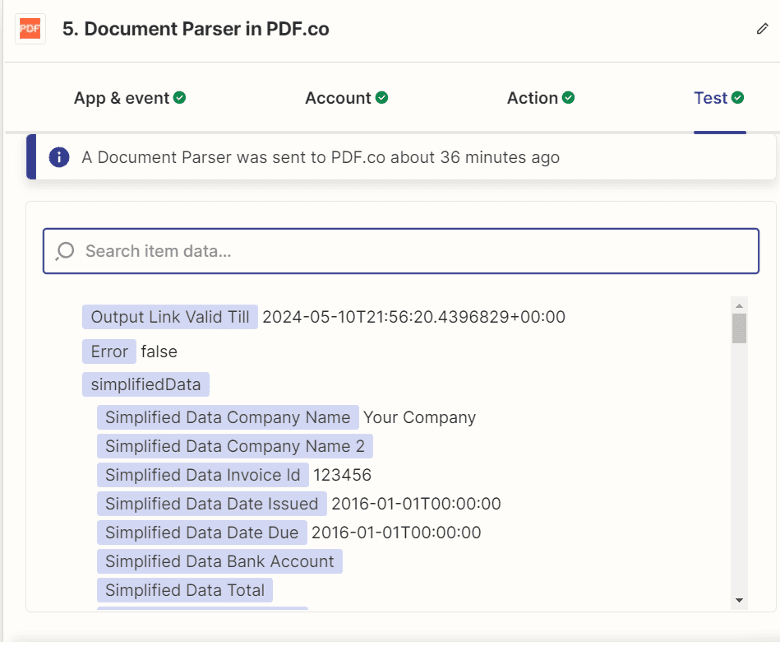780x645 pixels.
Task: Focus the Search item data field
Action: [x=401, y=251]
